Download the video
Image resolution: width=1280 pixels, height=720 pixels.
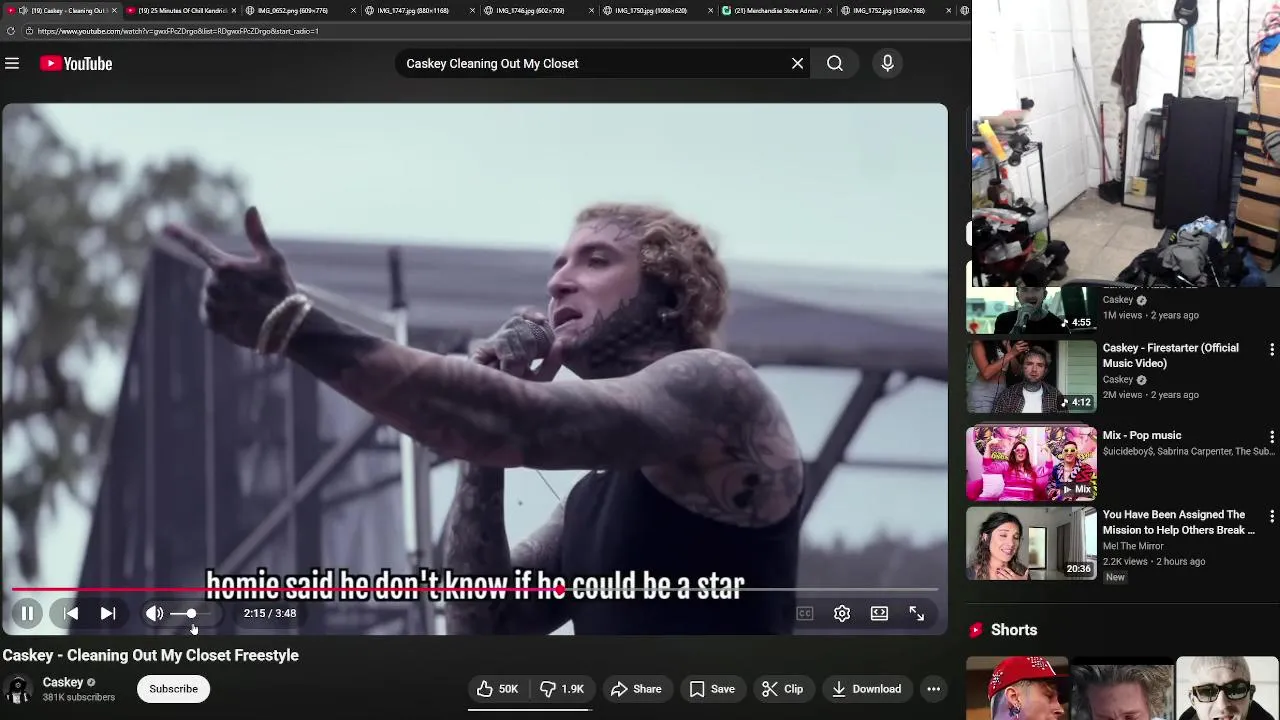click(866, 689)
